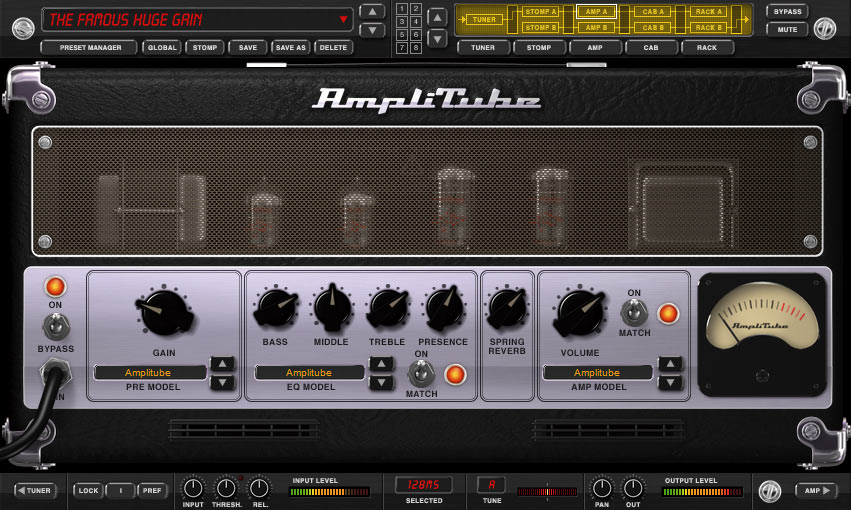Go to previous preset with up arrow
851x510 pixels.
372,12
